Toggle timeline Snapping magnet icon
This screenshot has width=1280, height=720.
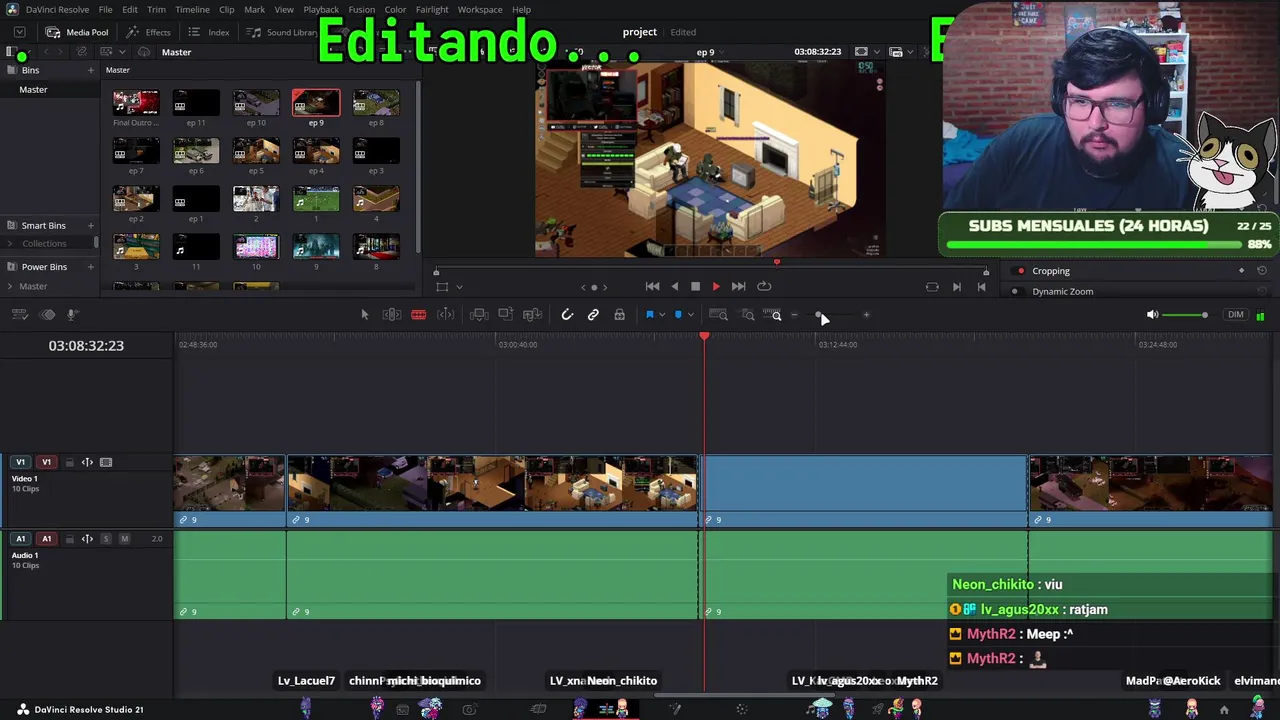567,315
